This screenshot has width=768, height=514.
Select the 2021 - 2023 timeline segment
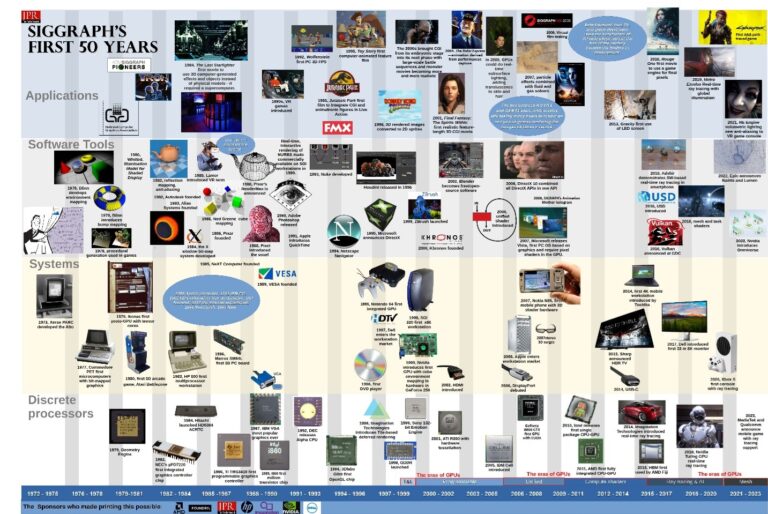[742, 494]
